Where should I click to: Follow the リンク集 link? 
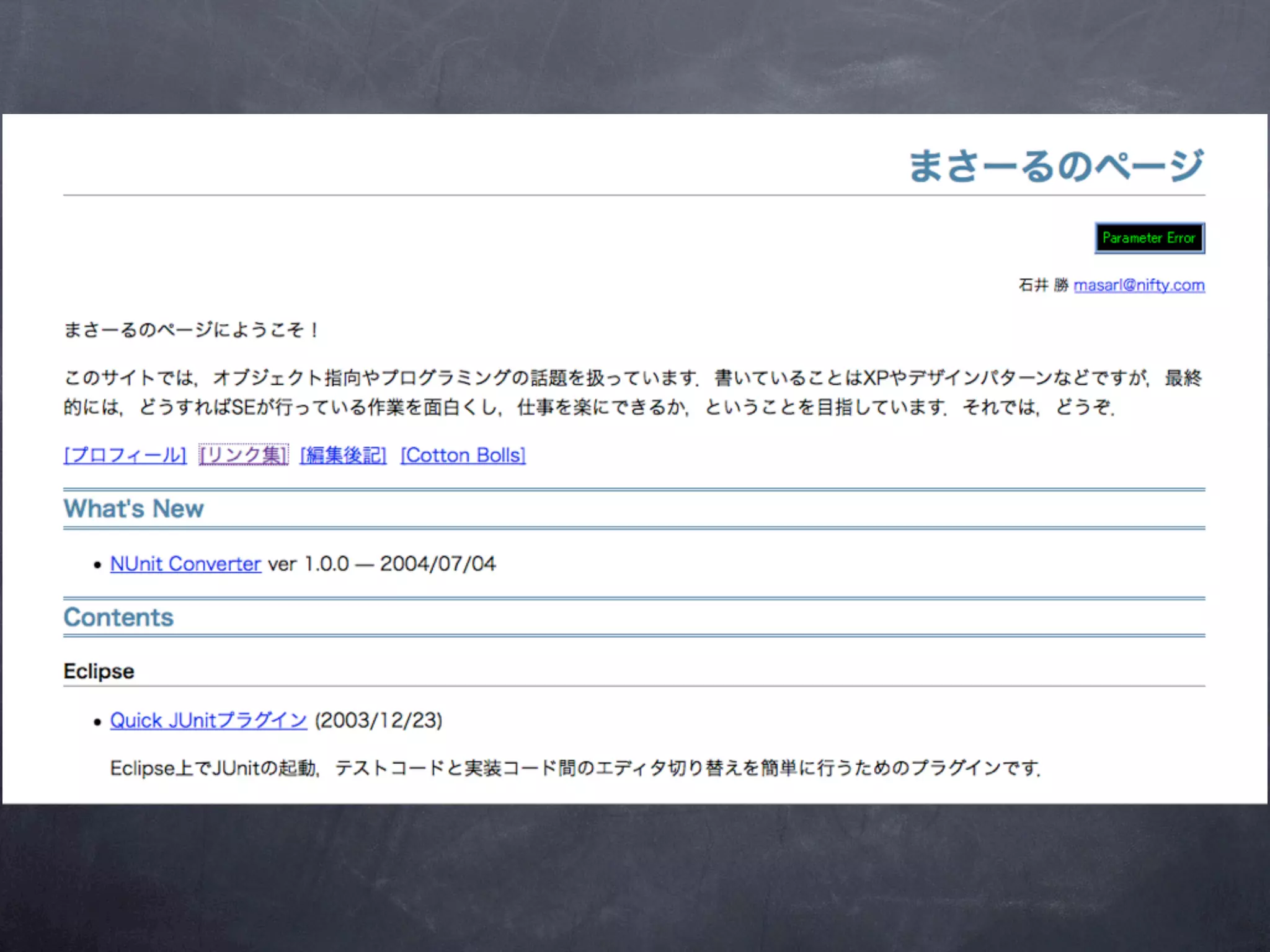pyautogui.click(x=243, y=455)
